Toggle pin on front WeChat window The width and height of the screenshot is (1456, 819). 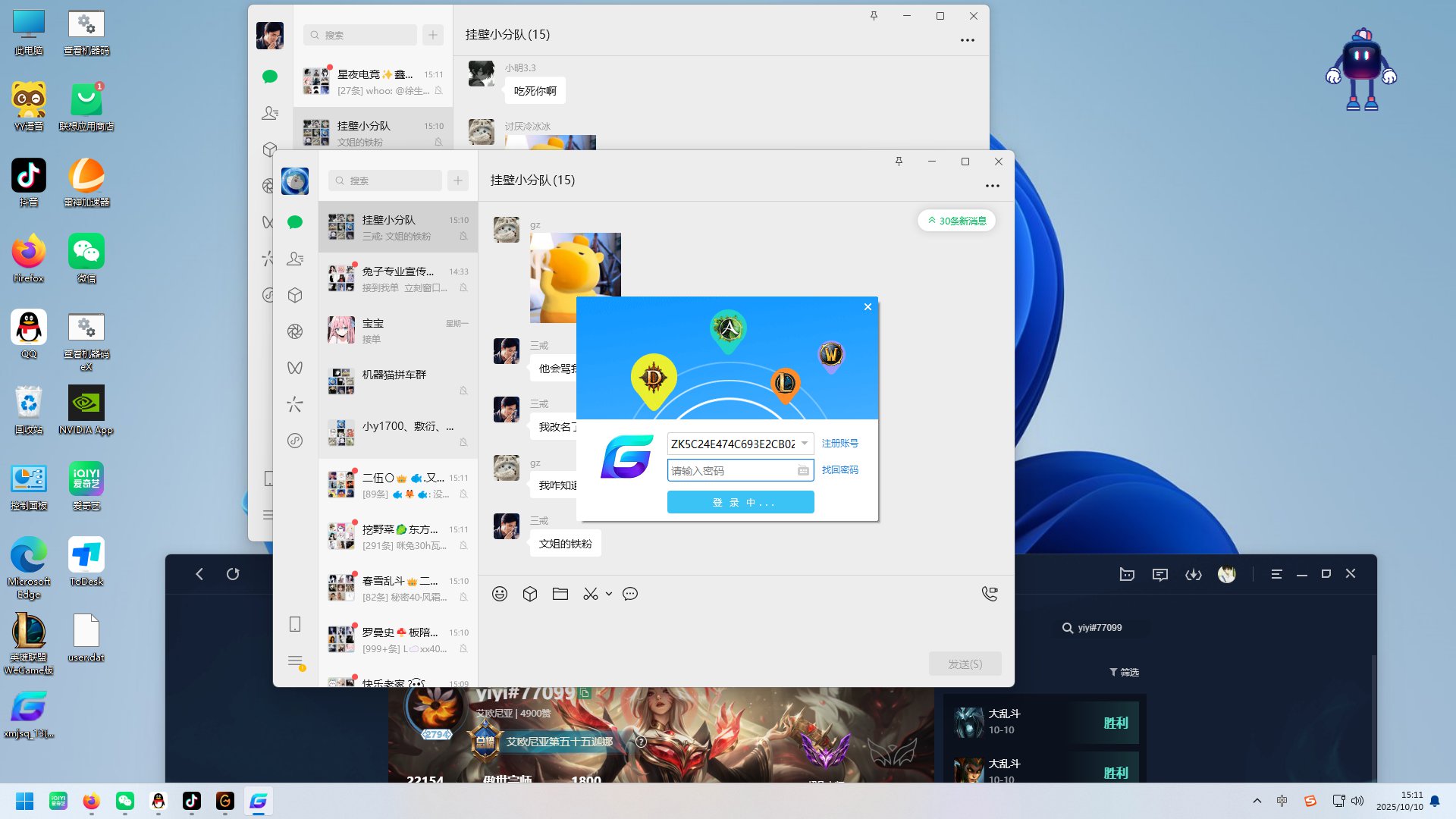pos(899,162)
